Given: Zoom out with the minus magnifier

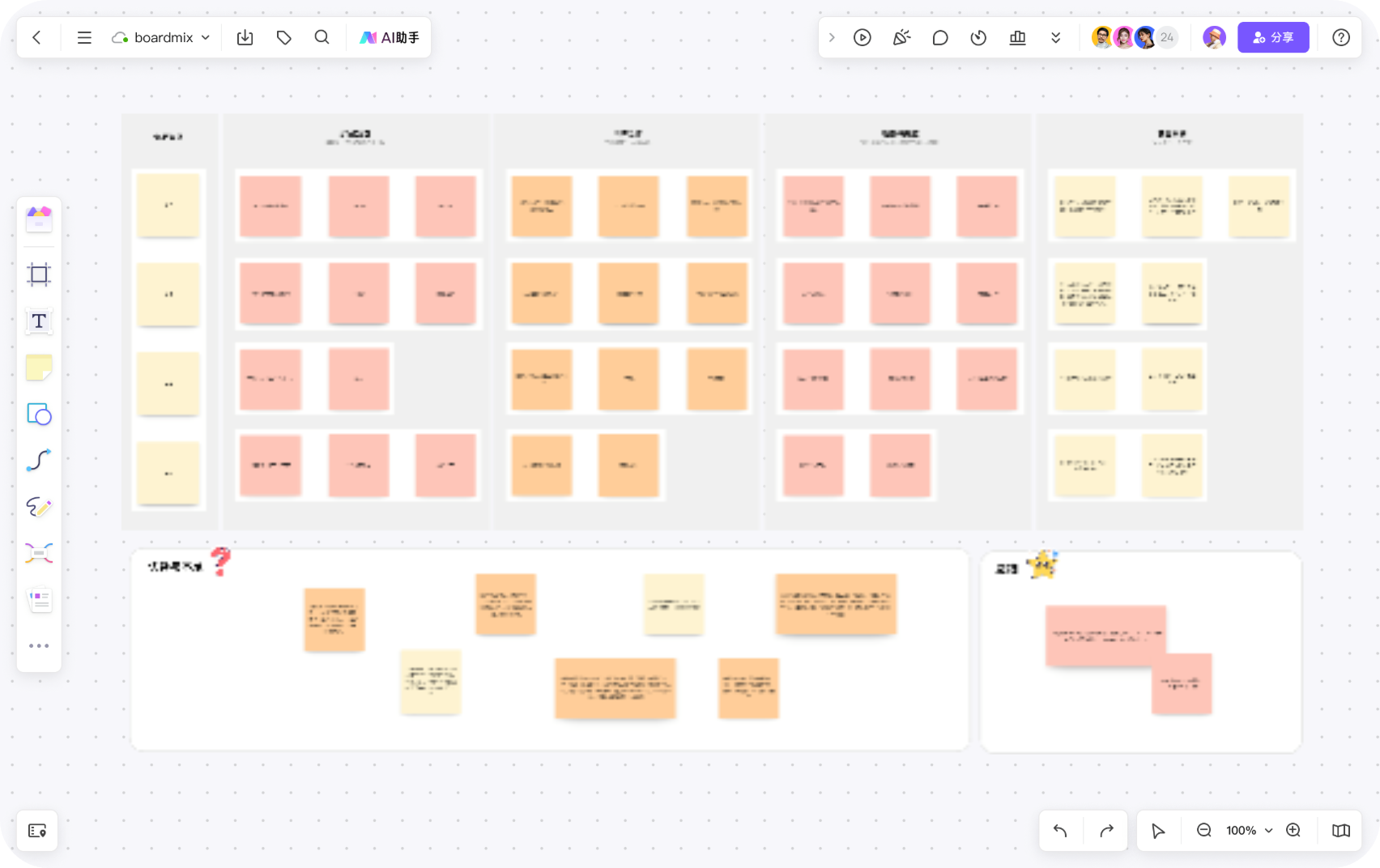Looking at the screenshot, I should (x=1204, y=831).
